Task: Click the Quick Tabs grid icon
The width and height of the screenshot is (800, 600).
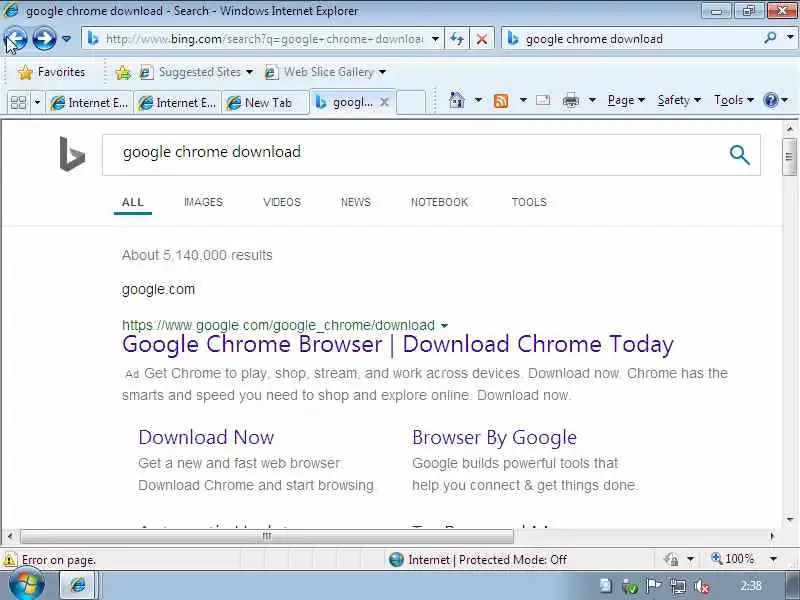Action: (18, 103)
